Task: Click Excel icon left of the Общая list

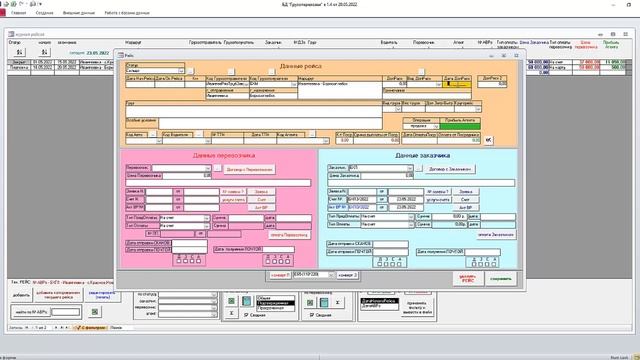Action: (x=231, y=302)
